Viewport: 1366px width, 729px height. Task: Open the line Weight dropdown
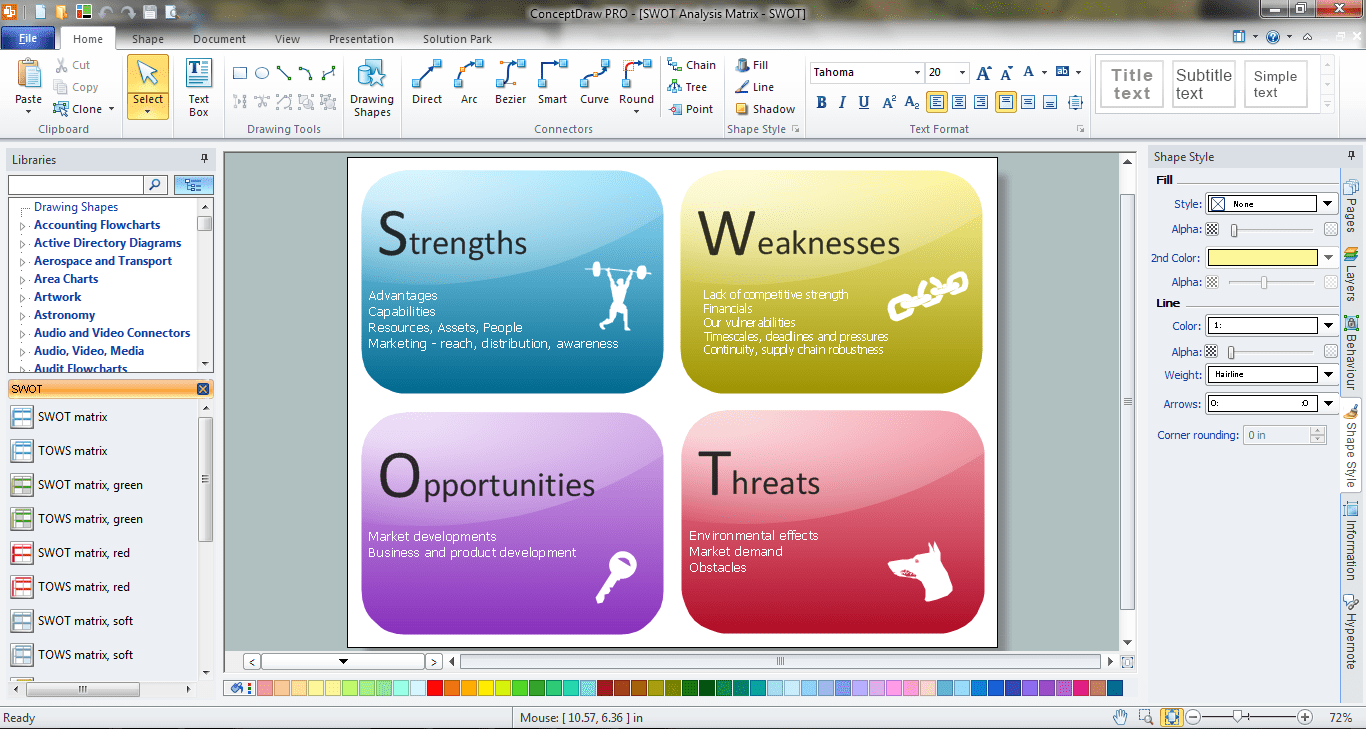(x=1328, y=374)
